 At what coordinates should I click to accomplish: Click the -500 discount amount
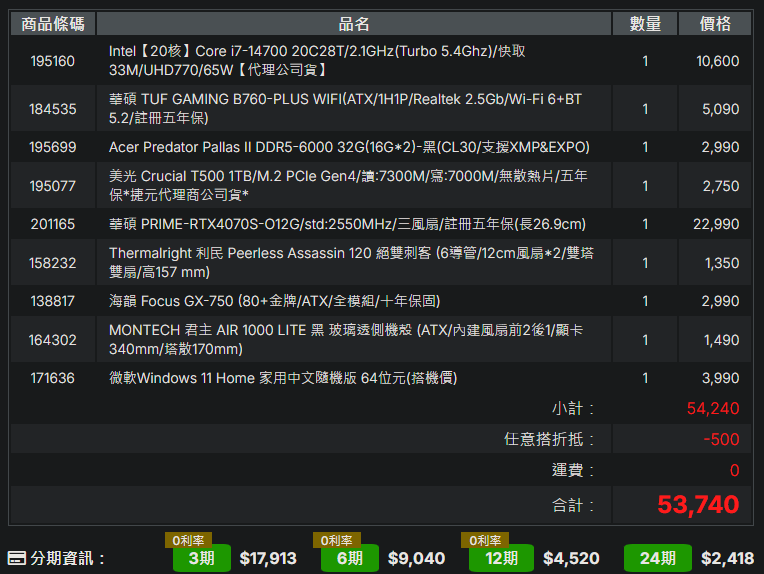(x=722, y=439)
